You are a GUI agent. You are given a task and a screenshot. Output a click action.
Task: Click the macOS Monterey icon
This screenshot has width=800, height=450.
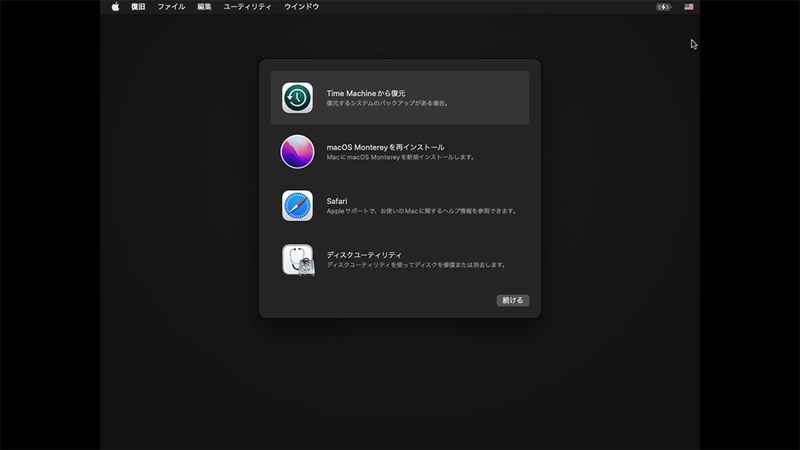(x=297, y=152)
